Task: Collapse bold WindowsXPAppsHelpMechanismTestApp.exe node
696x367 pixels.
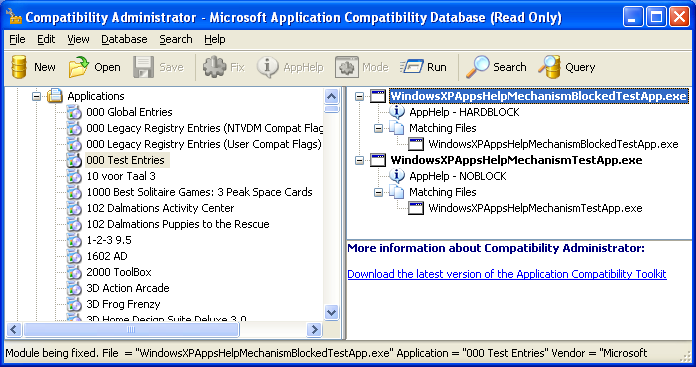Action: [360, 160]
